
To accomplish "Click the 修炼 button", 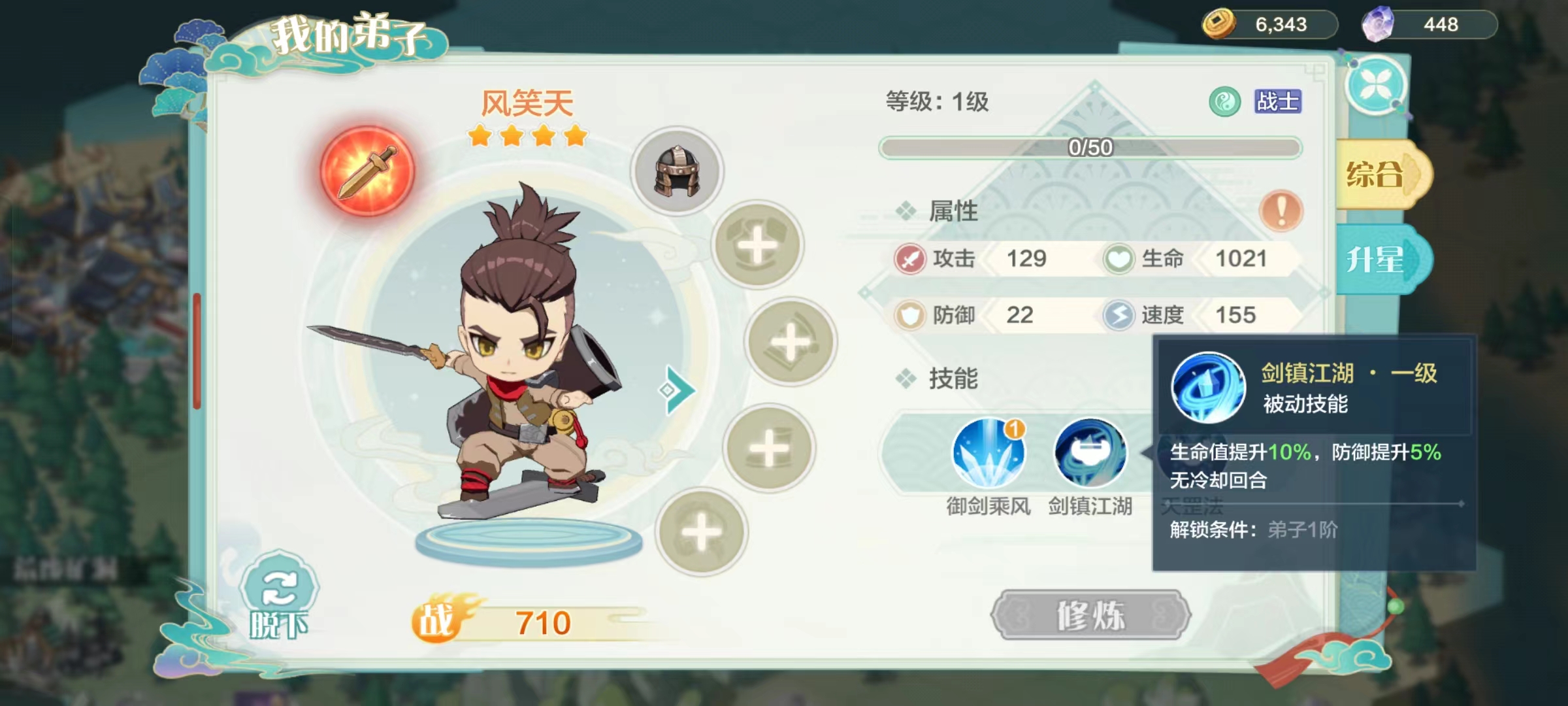I will [1090, 614].
